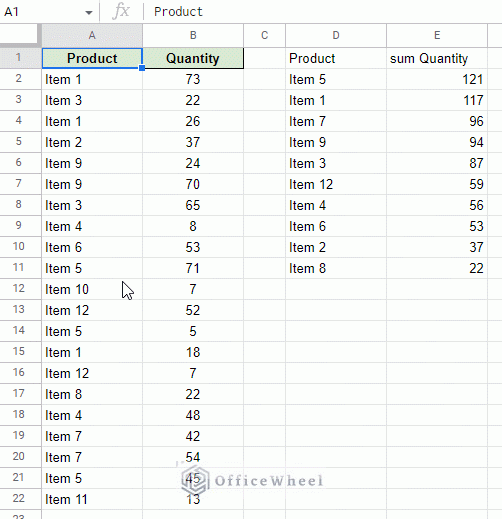Select summed value 94
The image size is (502, 519).
pos(437,142)
